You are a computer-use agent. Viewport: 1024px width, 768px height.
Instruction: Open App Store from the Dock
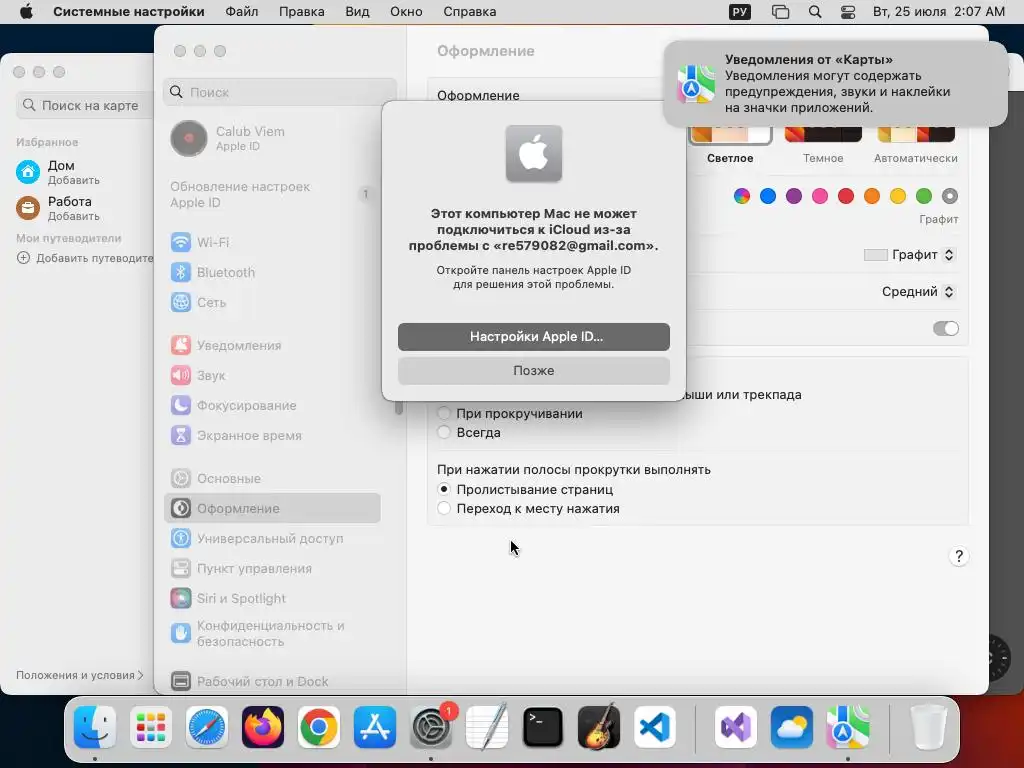click(x=375, y=727)
